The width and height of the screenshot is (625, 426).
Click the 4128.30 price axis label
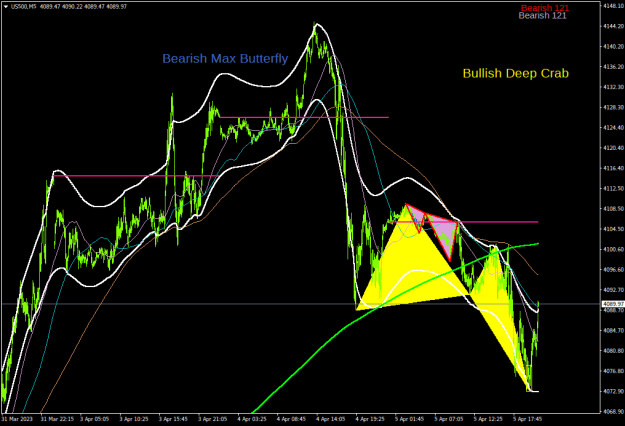point(613,108)
